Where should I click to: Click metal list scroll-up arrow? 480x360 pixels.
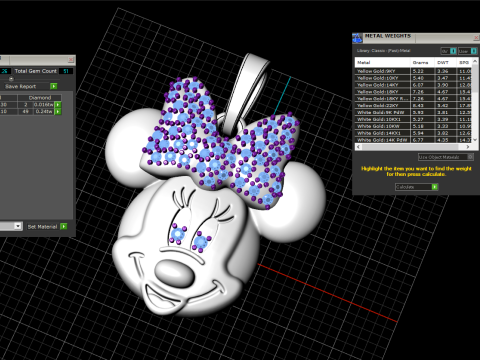coord(476,61)
